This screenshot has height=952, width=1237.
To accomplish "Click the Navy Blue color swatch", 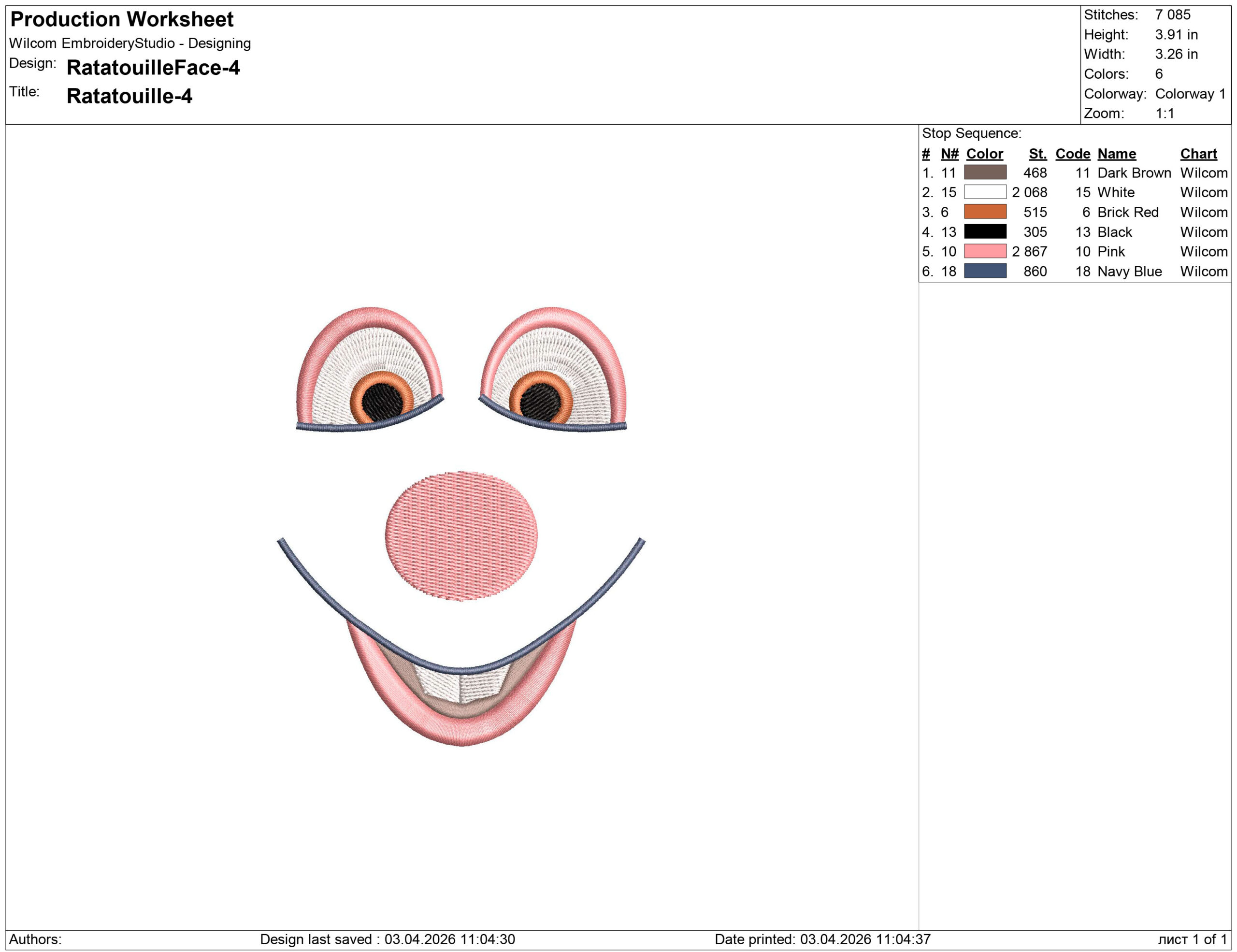I will (985, 271).
